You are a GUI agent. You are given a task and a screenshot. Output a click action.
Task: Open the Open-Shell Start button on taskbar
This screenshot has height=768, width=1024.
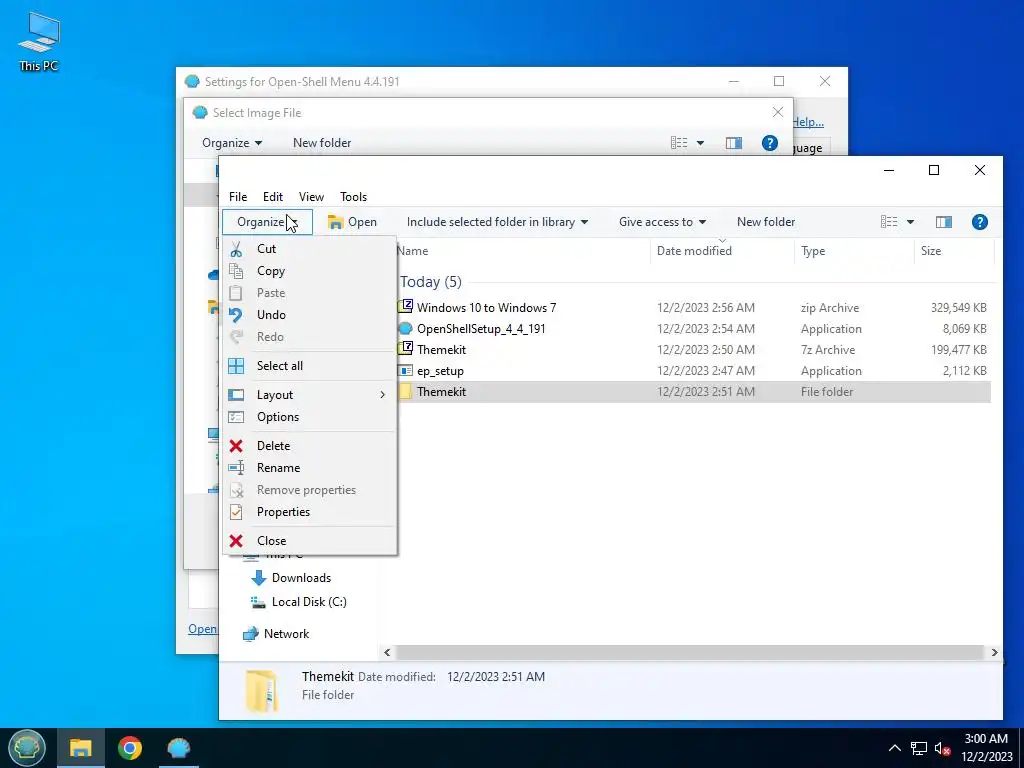pos(27,748)
